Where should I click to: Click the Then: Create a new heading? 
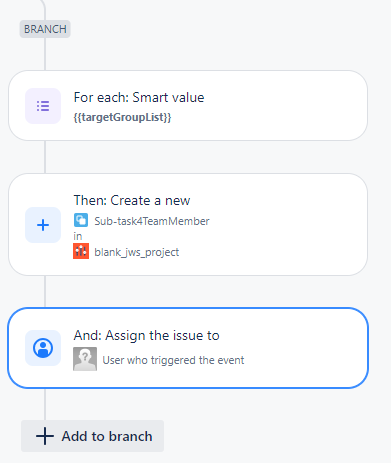[x=132, y=201]
